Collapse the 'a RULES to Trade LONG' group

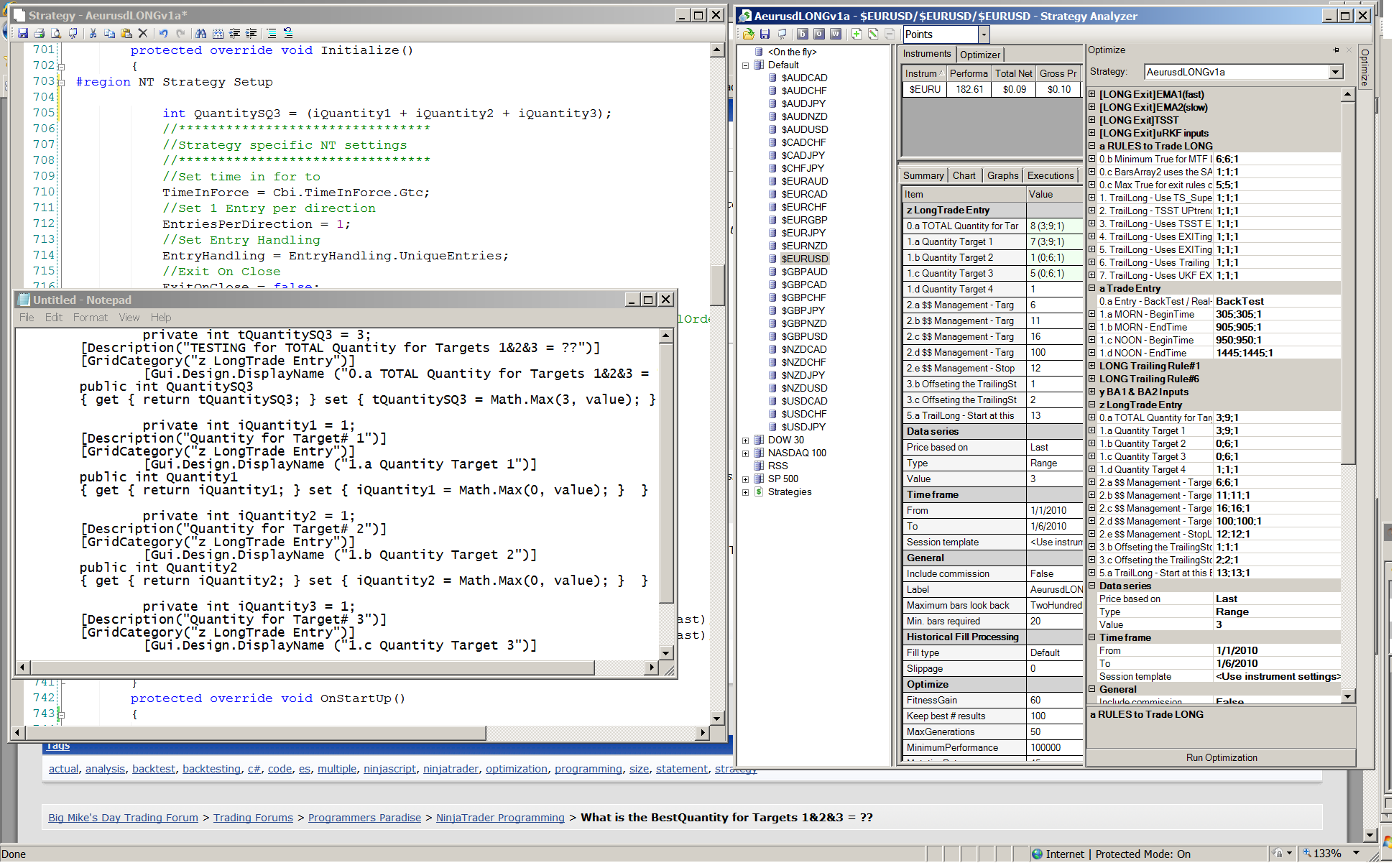coord(1092,146)
